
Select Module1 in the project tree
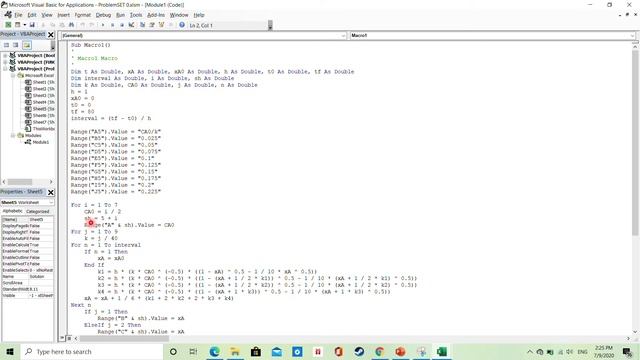pos(37,142)
